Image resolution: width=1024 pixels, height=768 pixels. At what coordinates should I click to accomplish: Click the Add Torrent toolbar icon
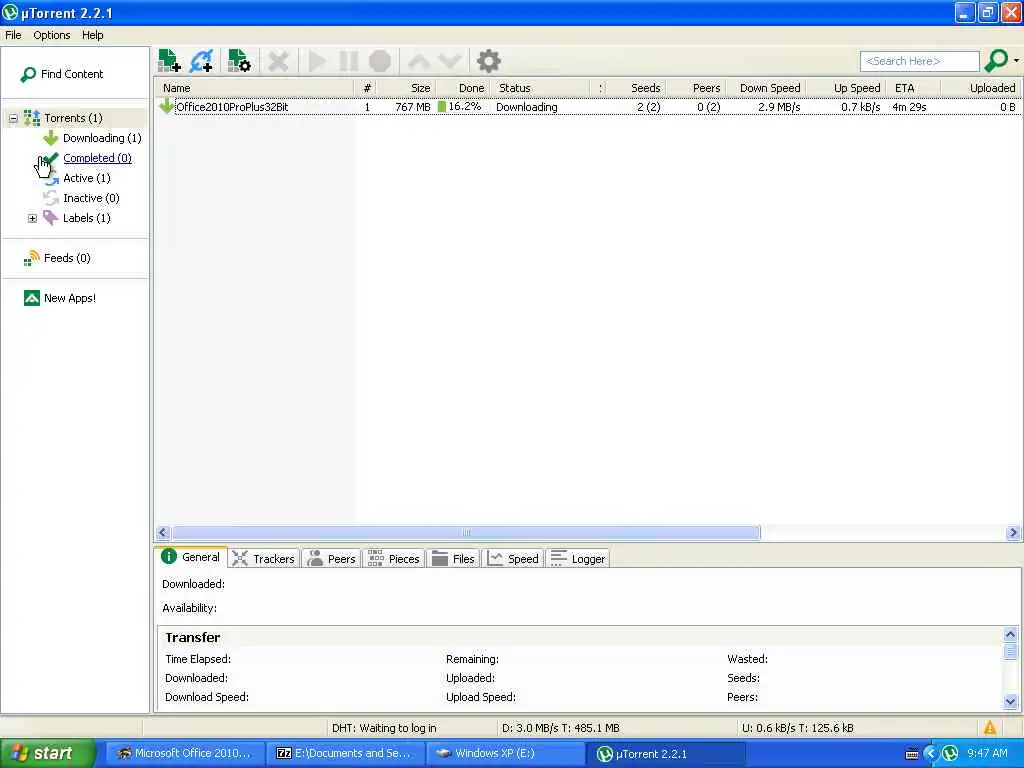169,61
